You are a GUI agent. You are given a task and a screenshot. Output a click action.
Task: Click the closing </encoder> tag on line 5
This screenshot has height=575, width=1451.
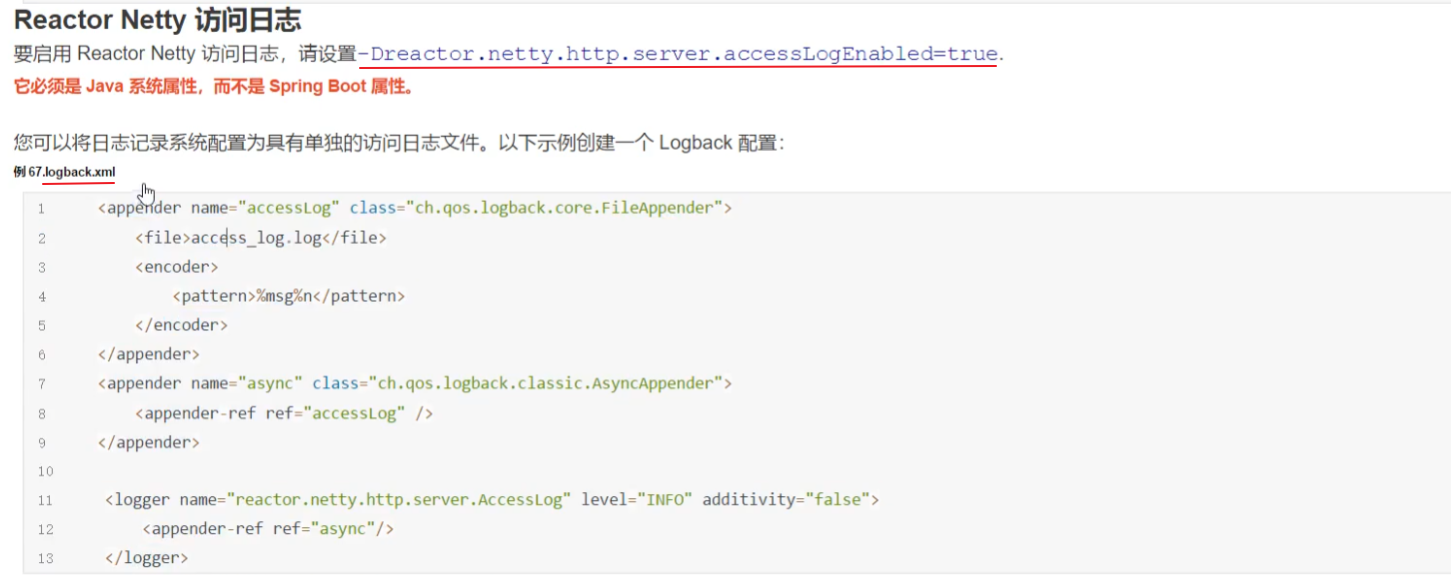(181, 325)
